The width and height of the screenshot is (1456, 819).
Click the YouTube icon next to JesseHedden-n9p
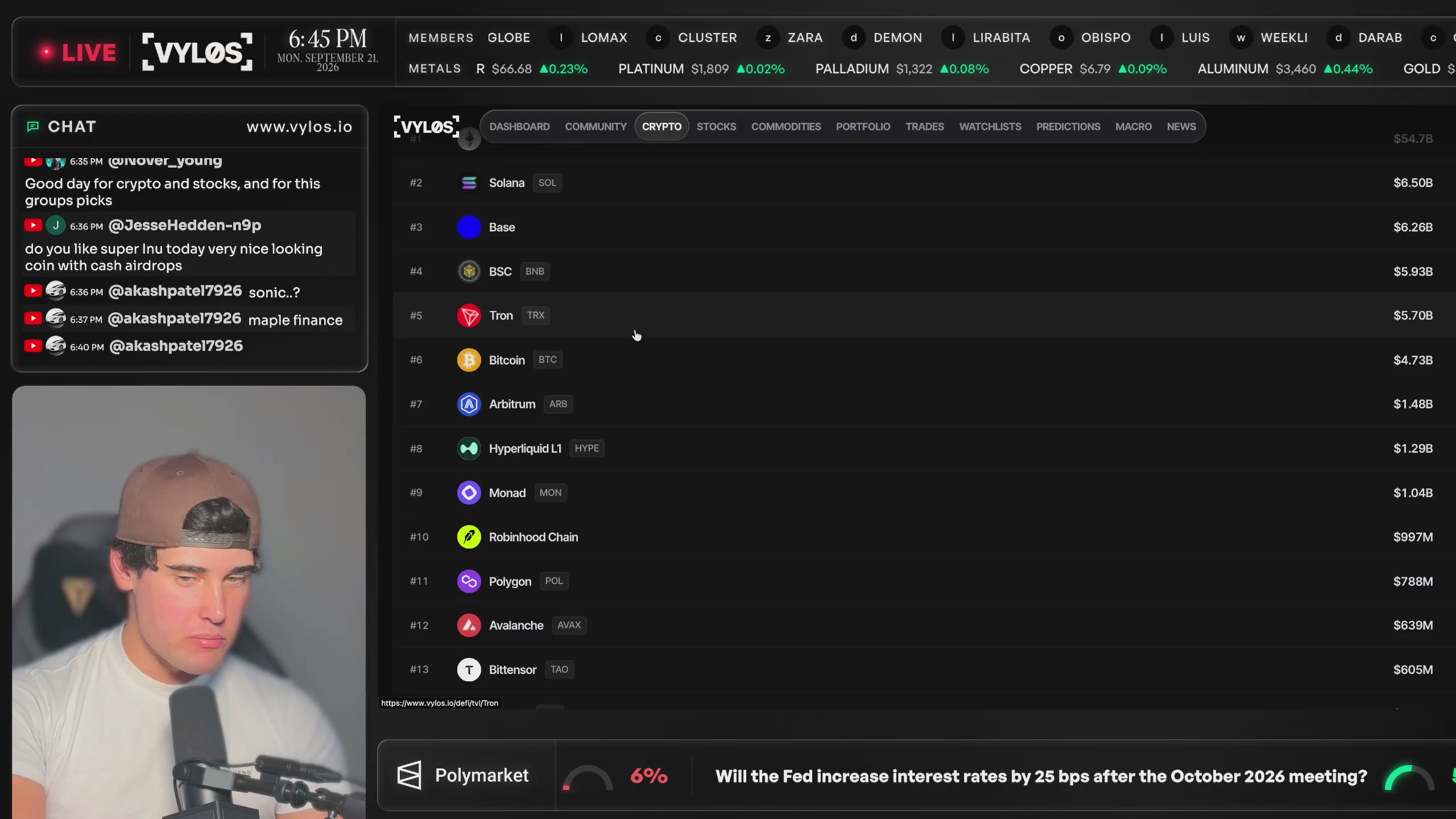tap(33, 225)
